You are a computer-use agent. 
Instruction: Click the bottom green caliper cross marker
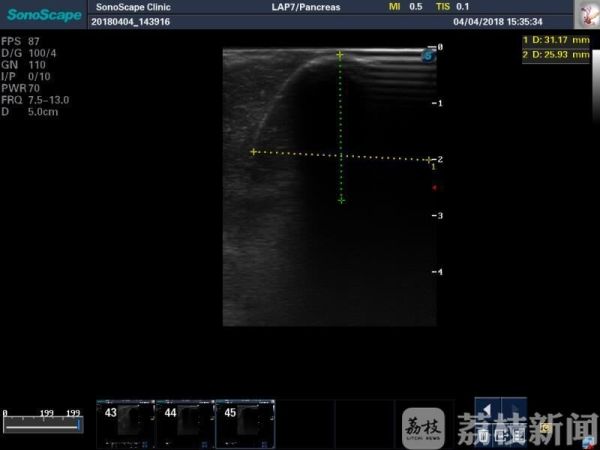click(341, 201)
